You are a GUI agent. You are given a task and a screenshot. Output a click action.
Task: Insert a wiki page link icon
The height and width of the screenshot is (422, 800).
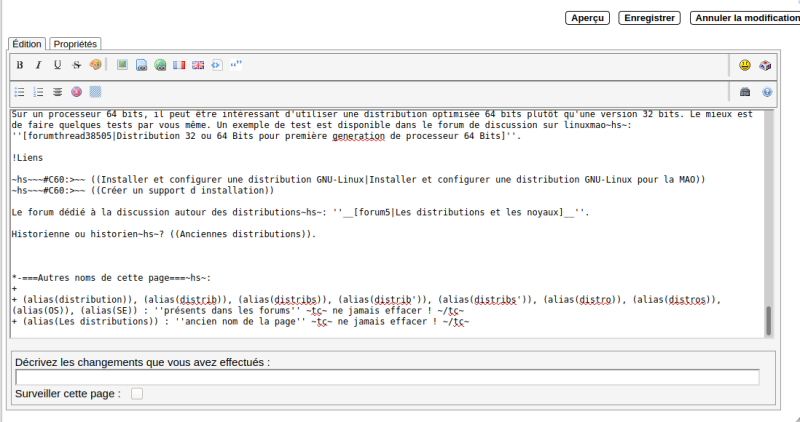point(141,65)
